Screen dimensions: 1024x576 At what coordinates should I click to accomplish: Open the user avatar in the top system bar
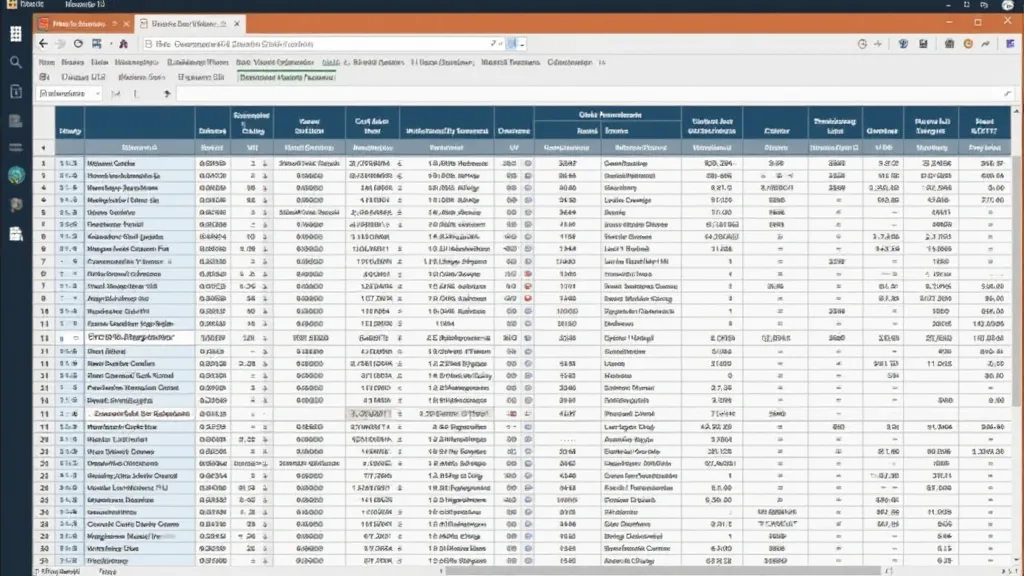[1008, 5]
